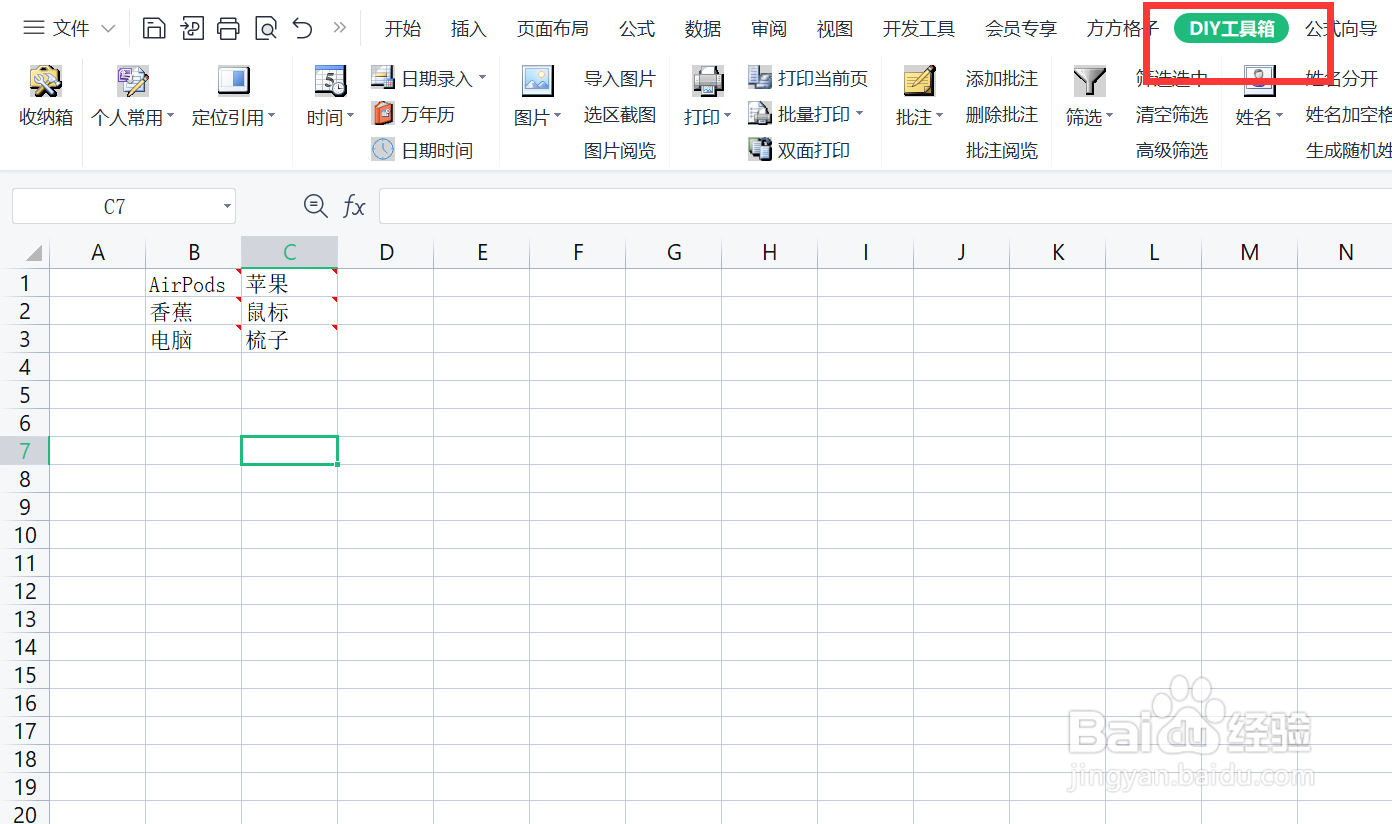Switch to 开发工具 tab
1392x824 pixels.
tap(919, 29)
